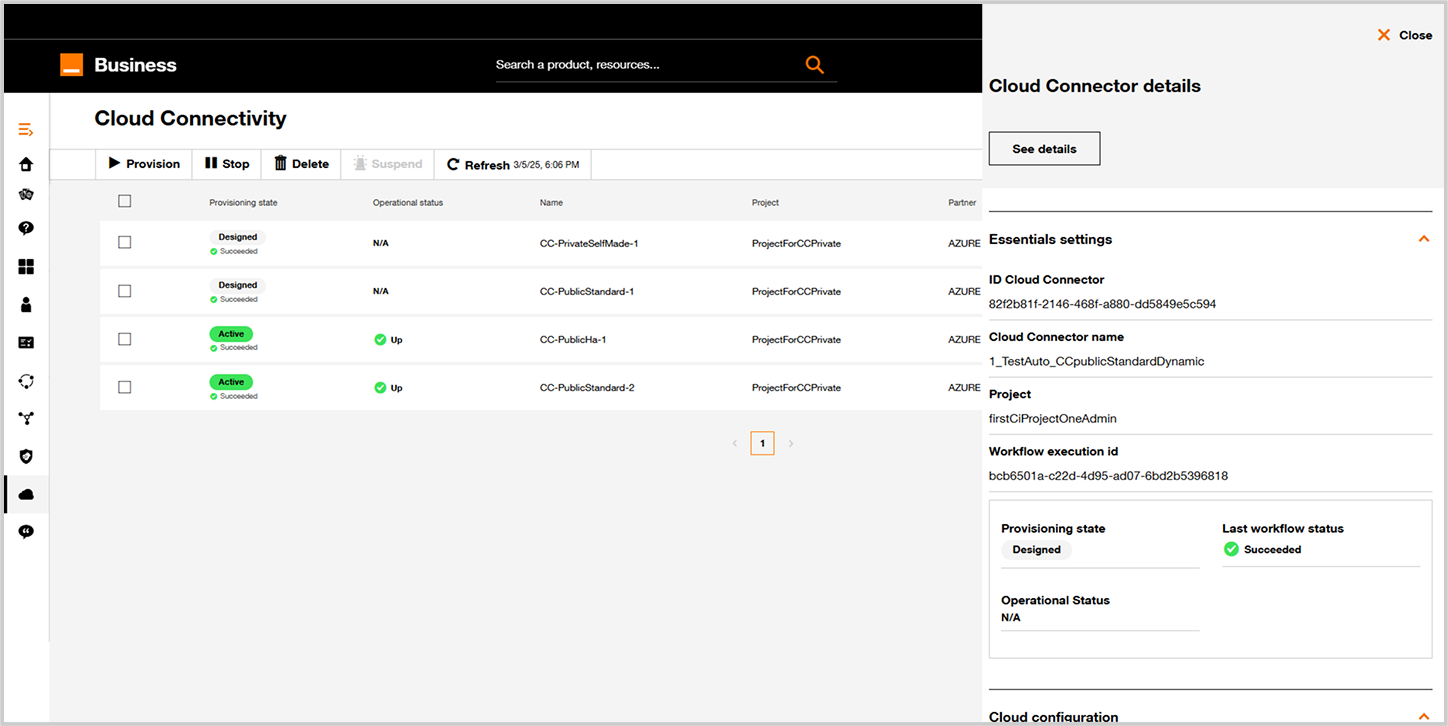This screenshot has width=1448, height=726.
Task: Click the Operational status column header
Action: [x=408, y=203]
